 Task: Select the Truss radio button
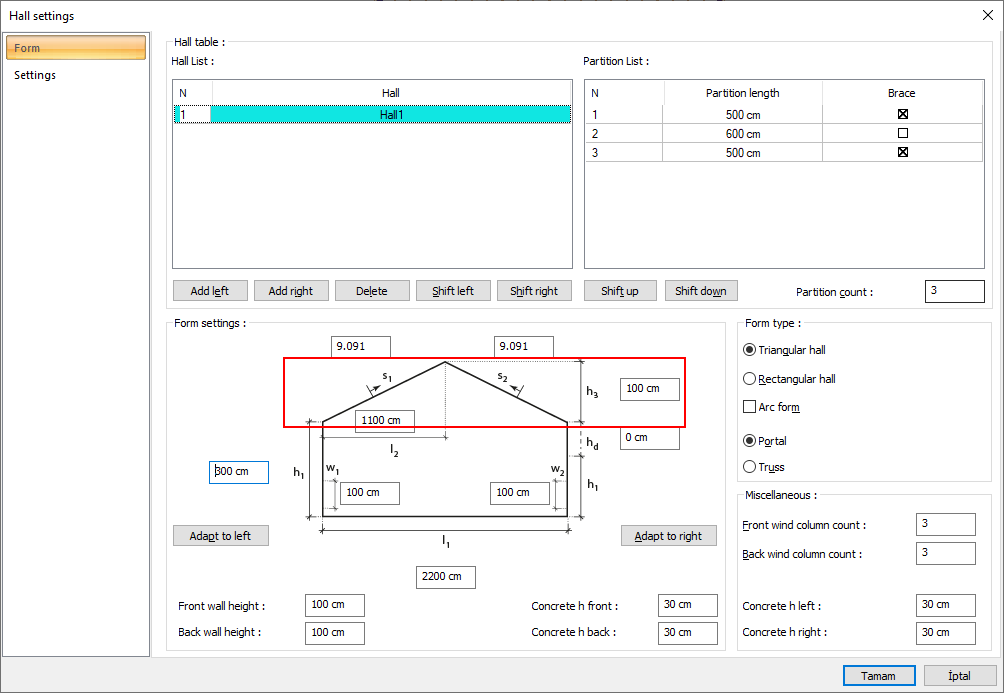pyautogui.click(x=750, y=467)
